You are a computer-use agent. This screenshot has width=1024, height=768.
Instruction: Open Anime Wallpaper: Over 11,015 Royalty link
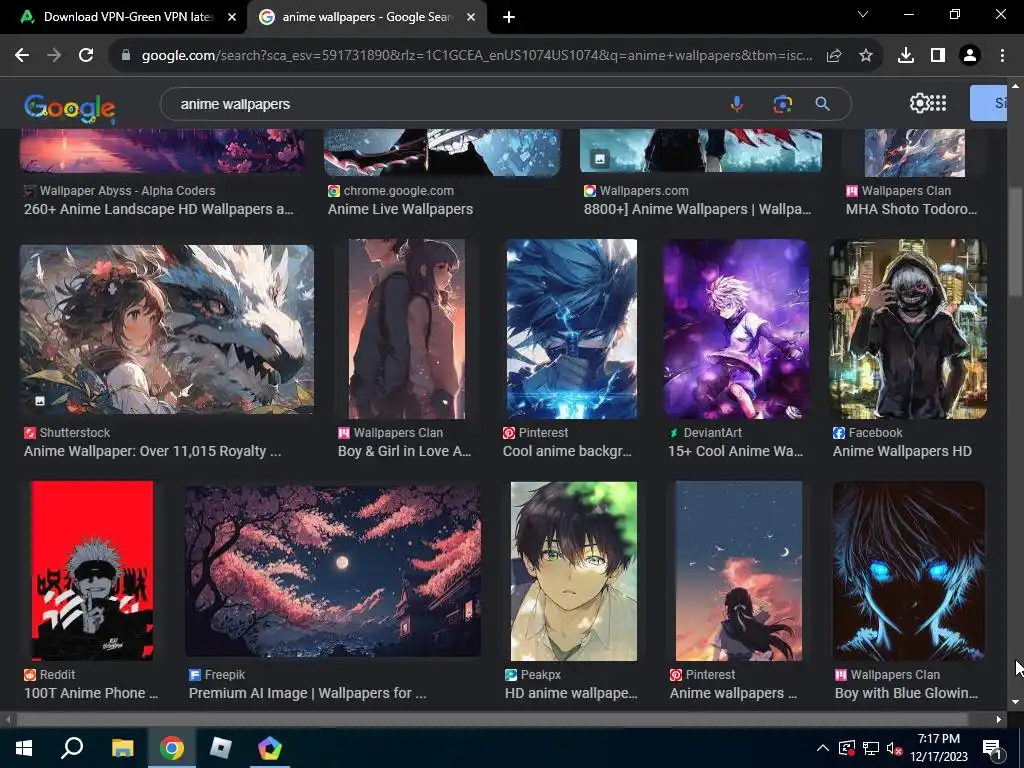click(153, 451)
